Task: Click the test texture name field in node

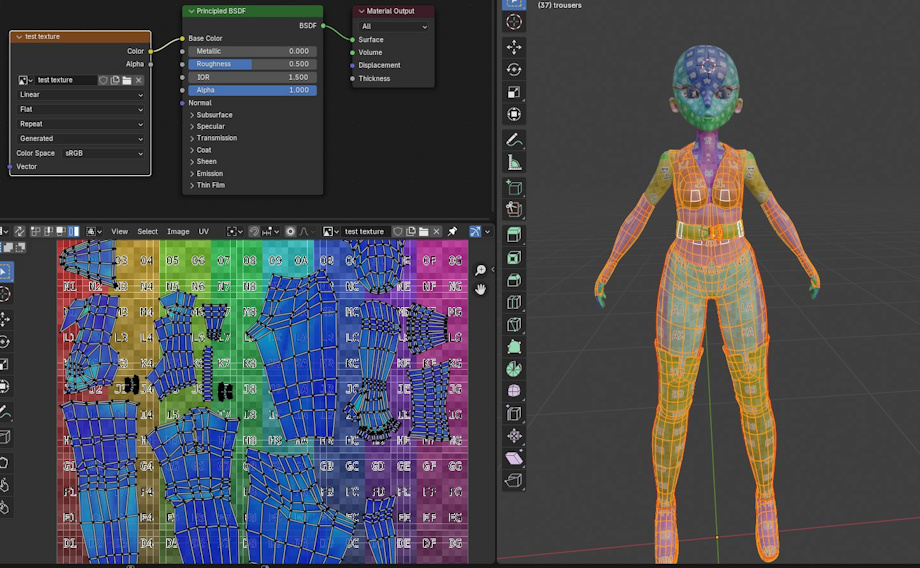Action: tap(65, 80)
